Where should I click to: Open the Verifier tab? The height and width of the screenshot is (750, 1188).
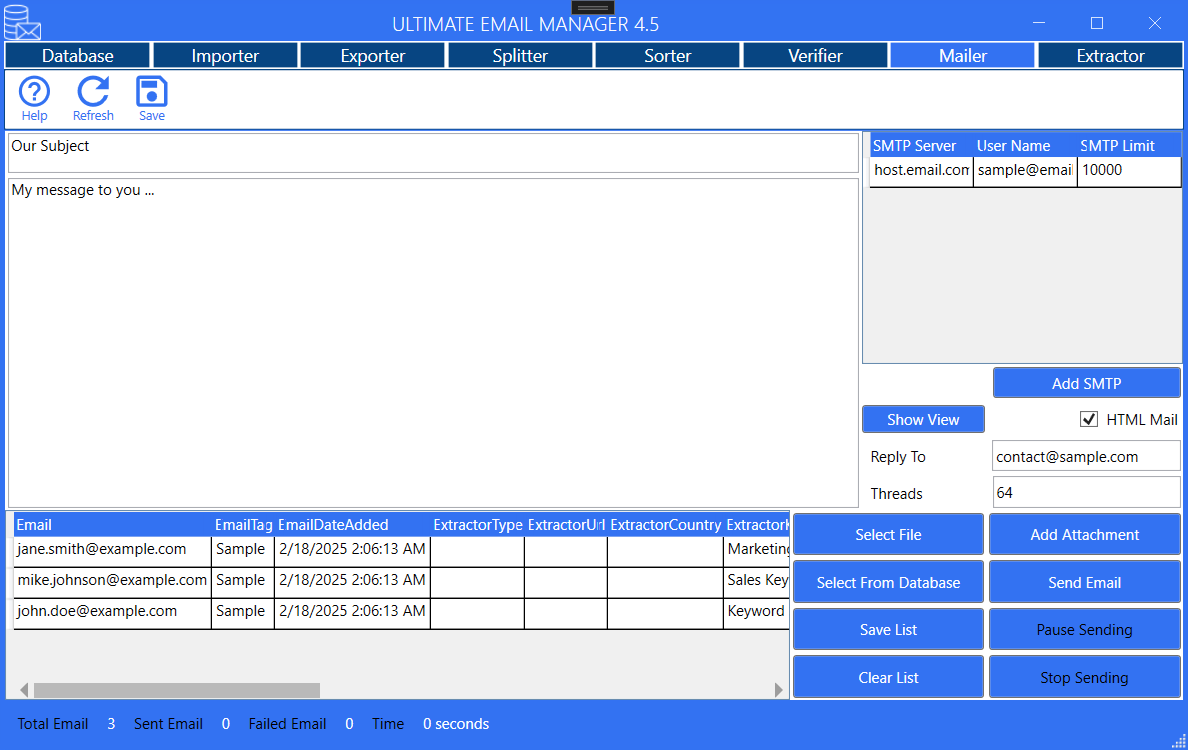pos(814,55)
